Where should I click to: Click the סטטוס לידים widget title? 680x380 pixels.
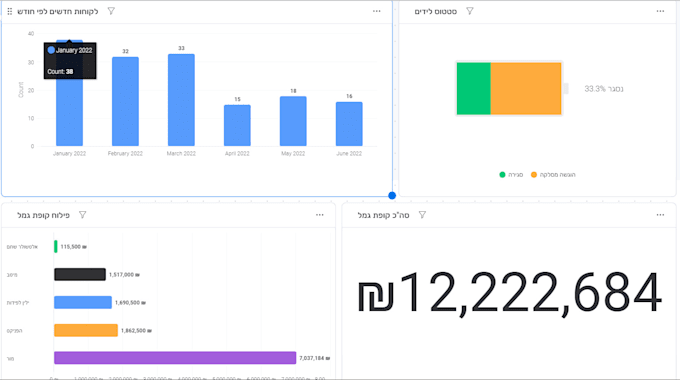click(x=435, y=12)
